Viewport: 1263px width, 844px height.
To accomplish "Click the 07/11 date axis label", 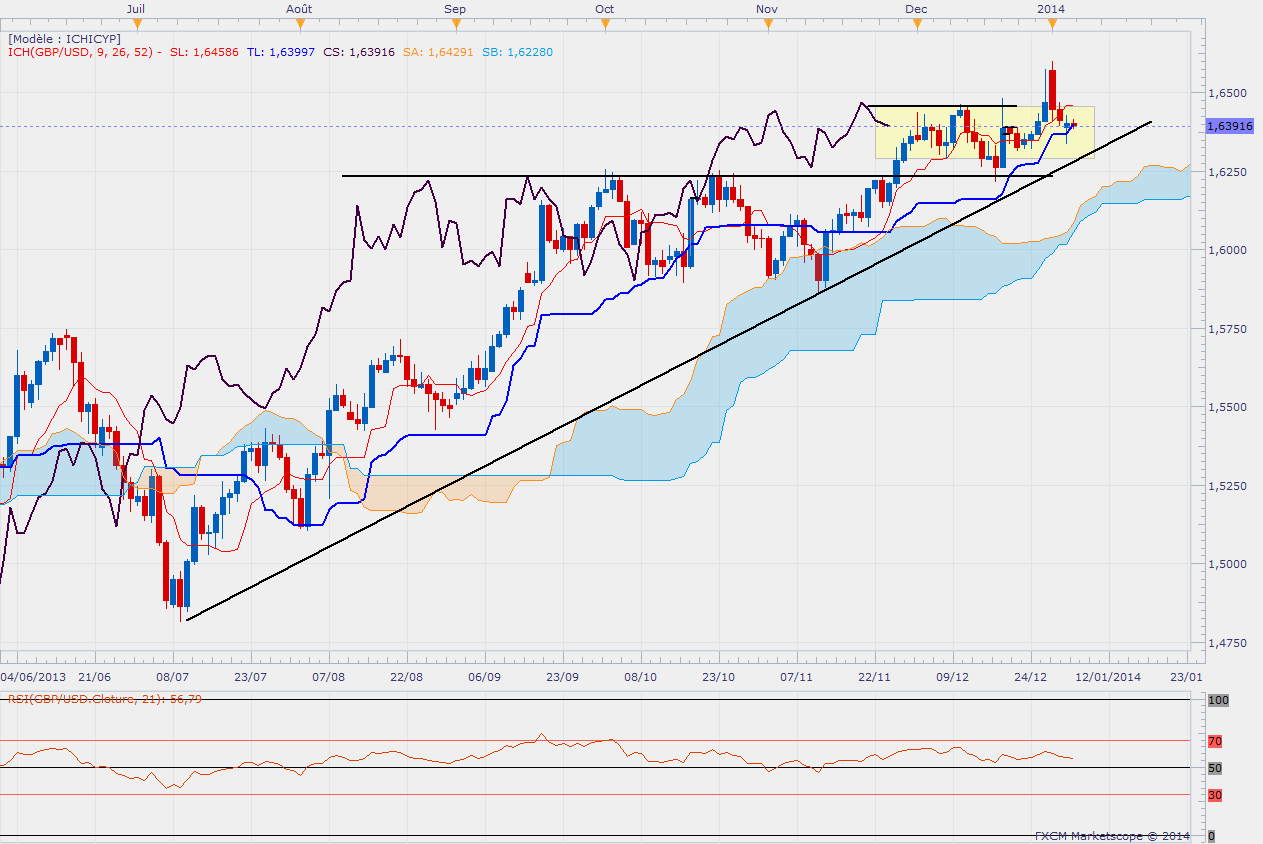I will (x=796, y=677).
